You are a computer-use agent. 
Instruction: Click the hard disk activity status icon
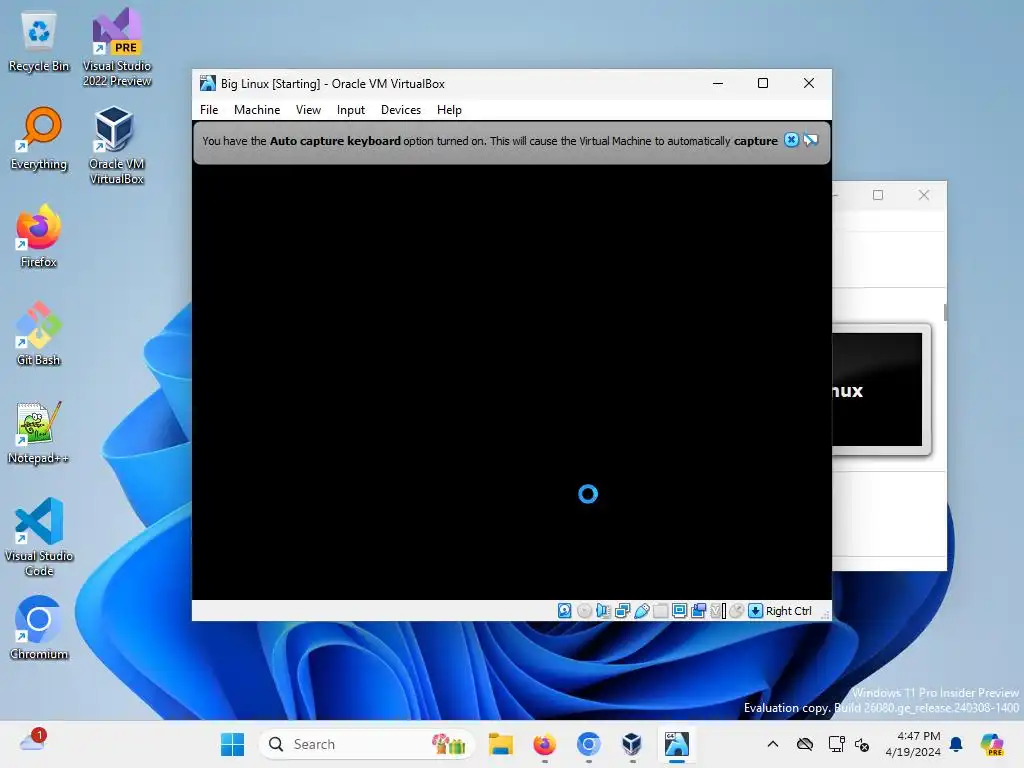pyautogui.click(x=565, y=611)
